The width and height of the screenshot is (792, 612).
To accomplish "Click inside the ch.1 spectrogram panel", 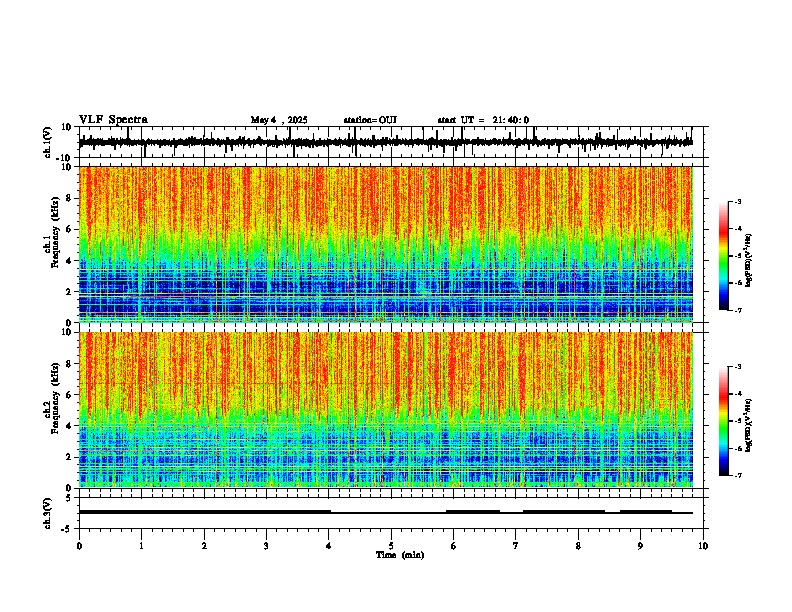I will point(386,244).
